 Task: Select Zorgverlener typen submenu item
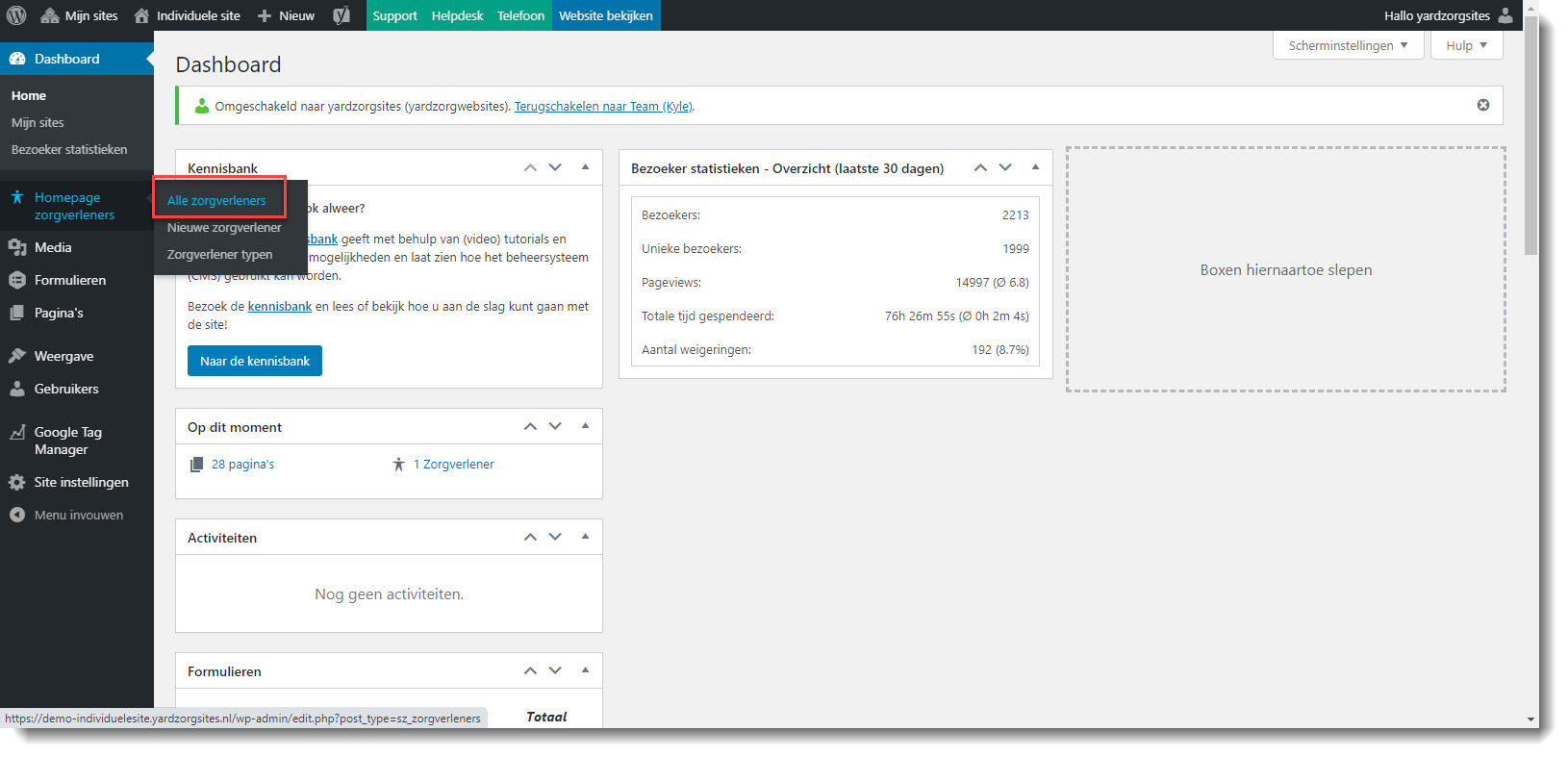pyautogui.click(x=219, y=254)
